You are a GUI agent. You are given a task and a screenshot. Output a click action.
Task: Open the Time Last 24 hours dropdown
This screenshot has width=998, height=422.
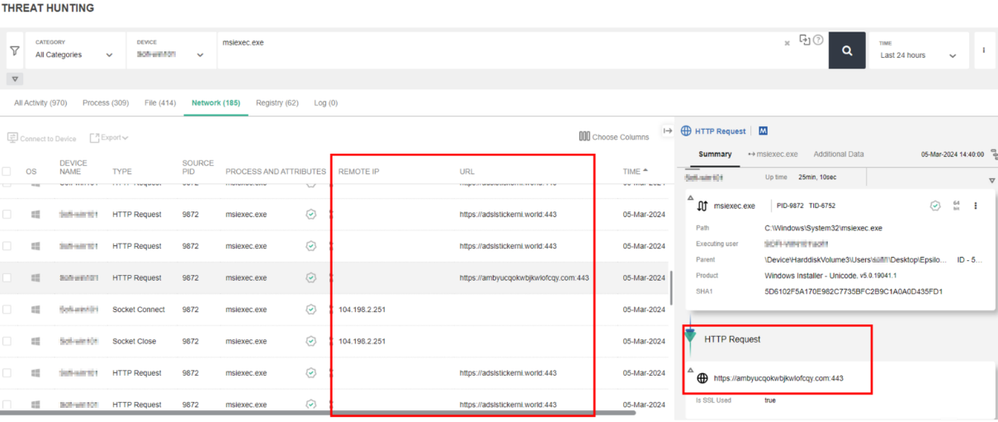(x=918, y=50)
